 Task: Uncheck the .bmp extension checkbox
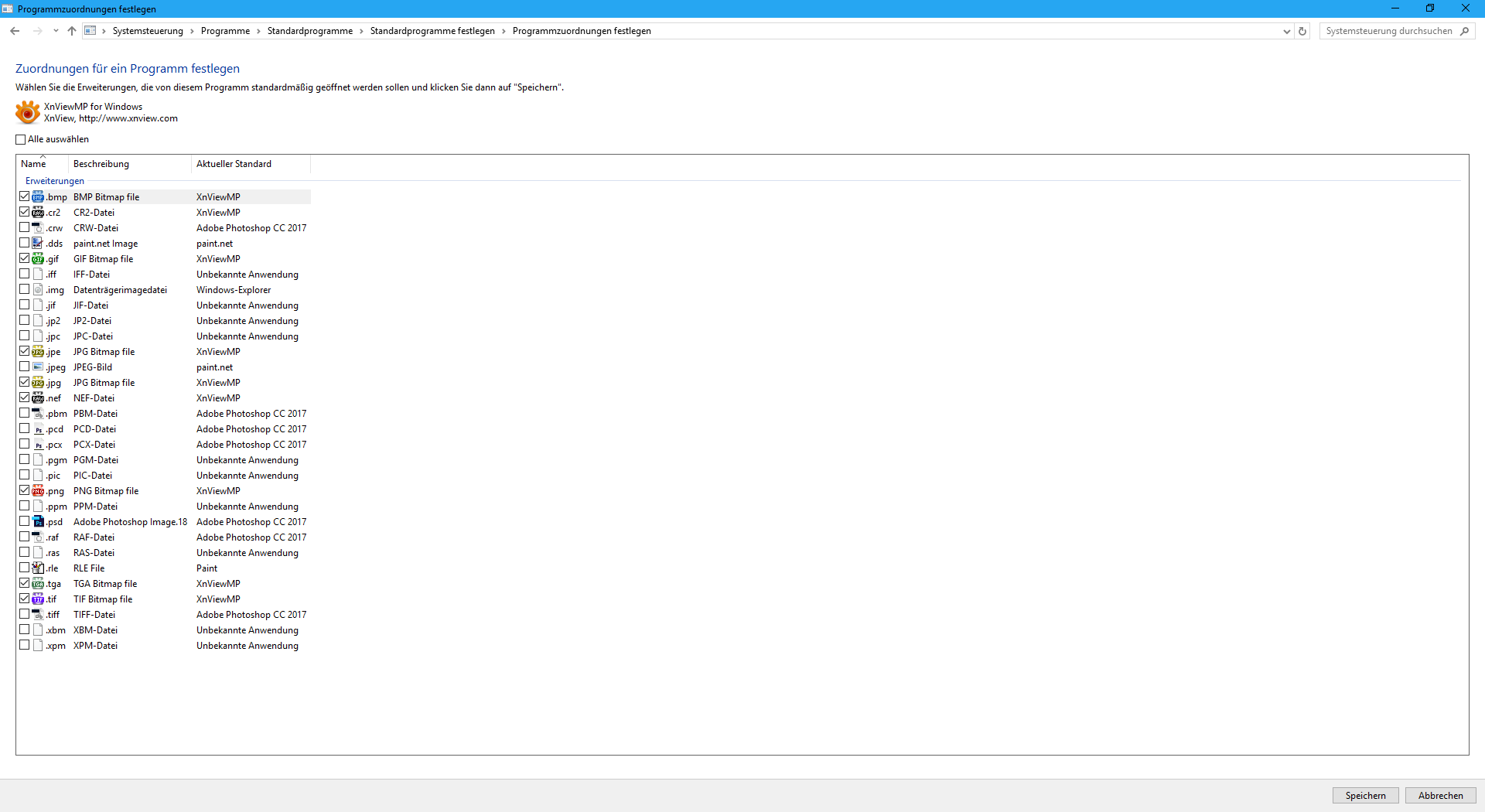(x=25, y=196)
